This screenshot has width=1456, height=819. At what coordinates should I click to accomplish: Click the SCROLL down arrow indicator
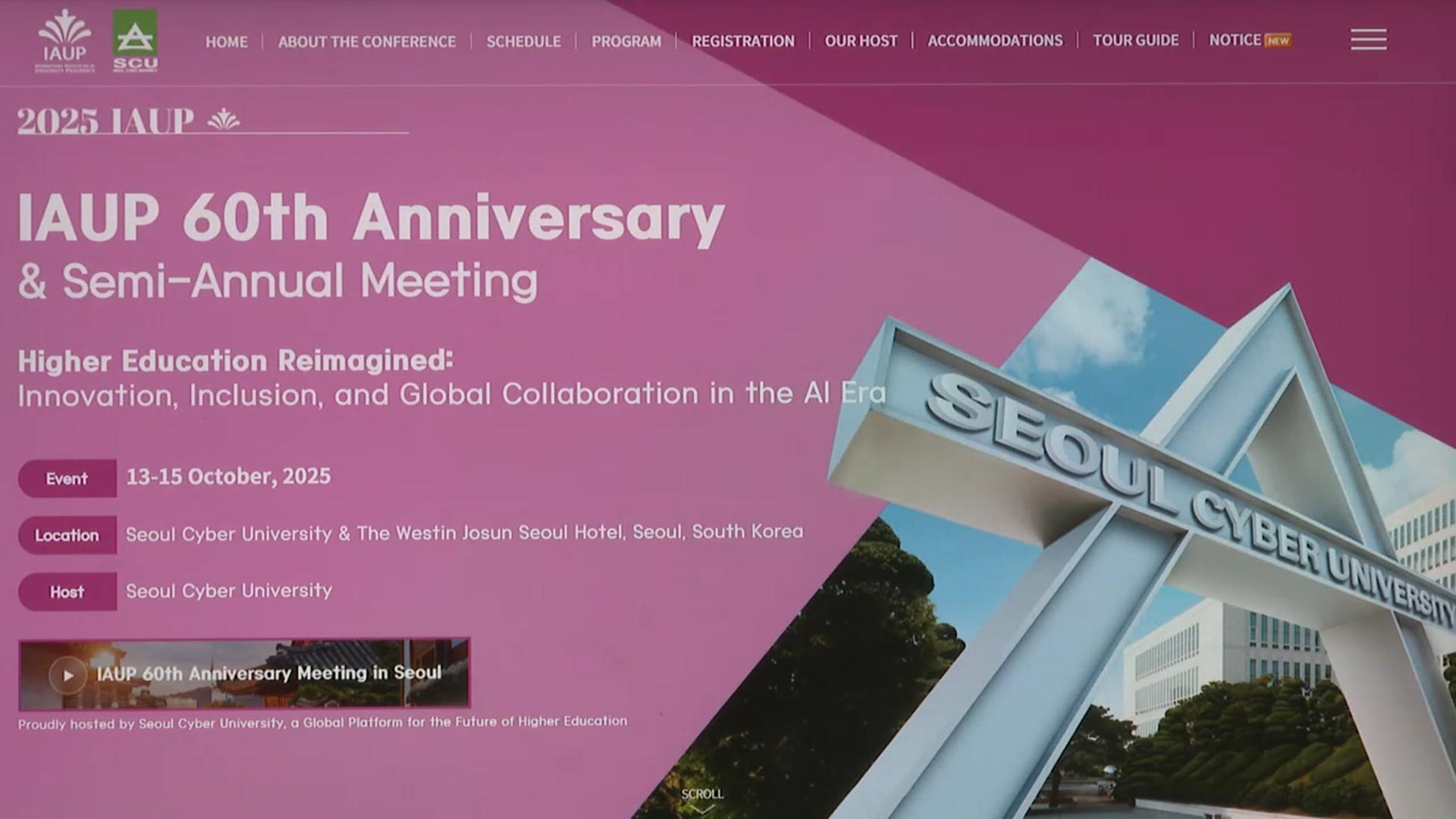[x=702, y=801]
